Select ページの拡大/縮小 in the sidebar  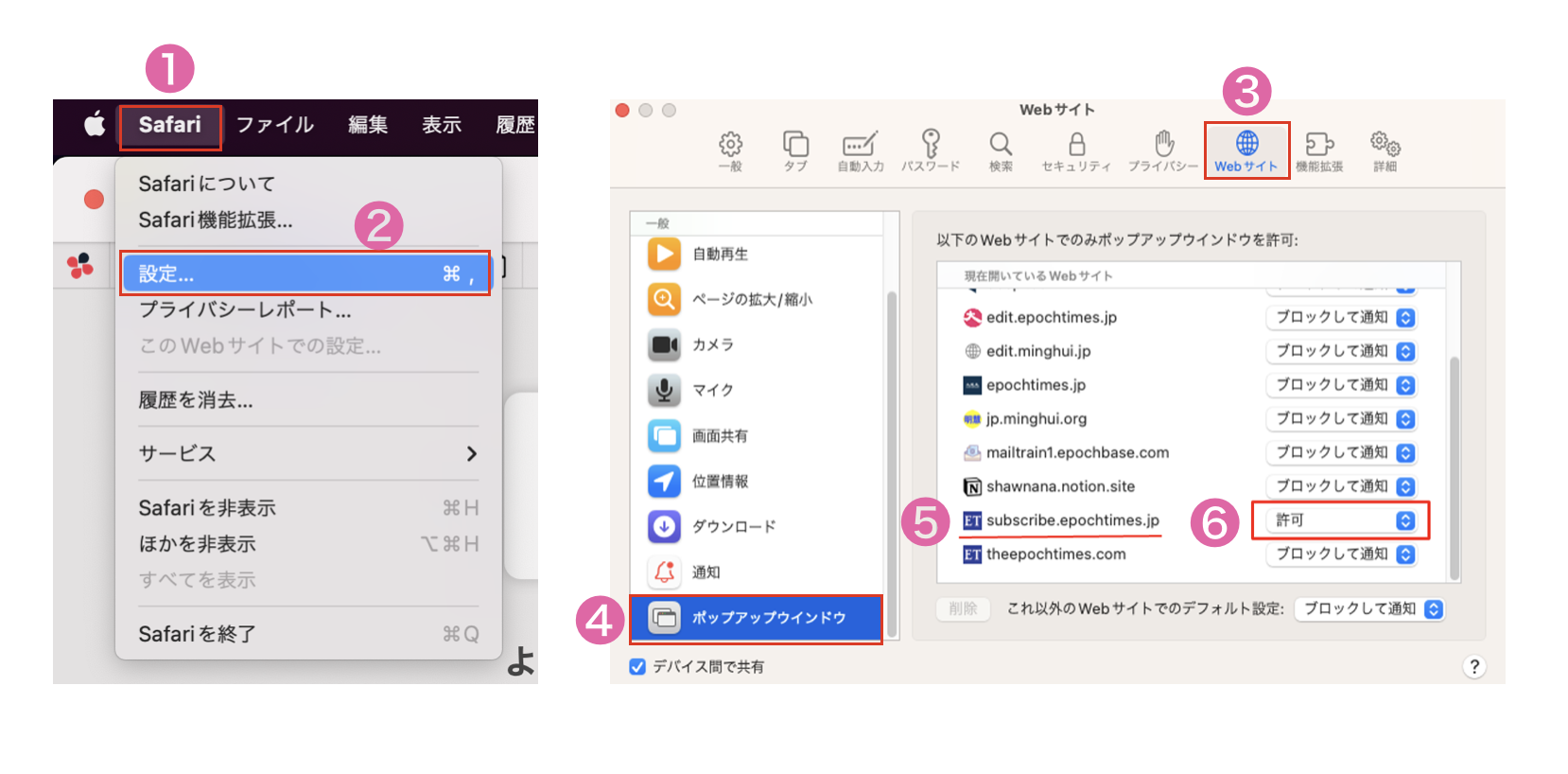[757, 299]
